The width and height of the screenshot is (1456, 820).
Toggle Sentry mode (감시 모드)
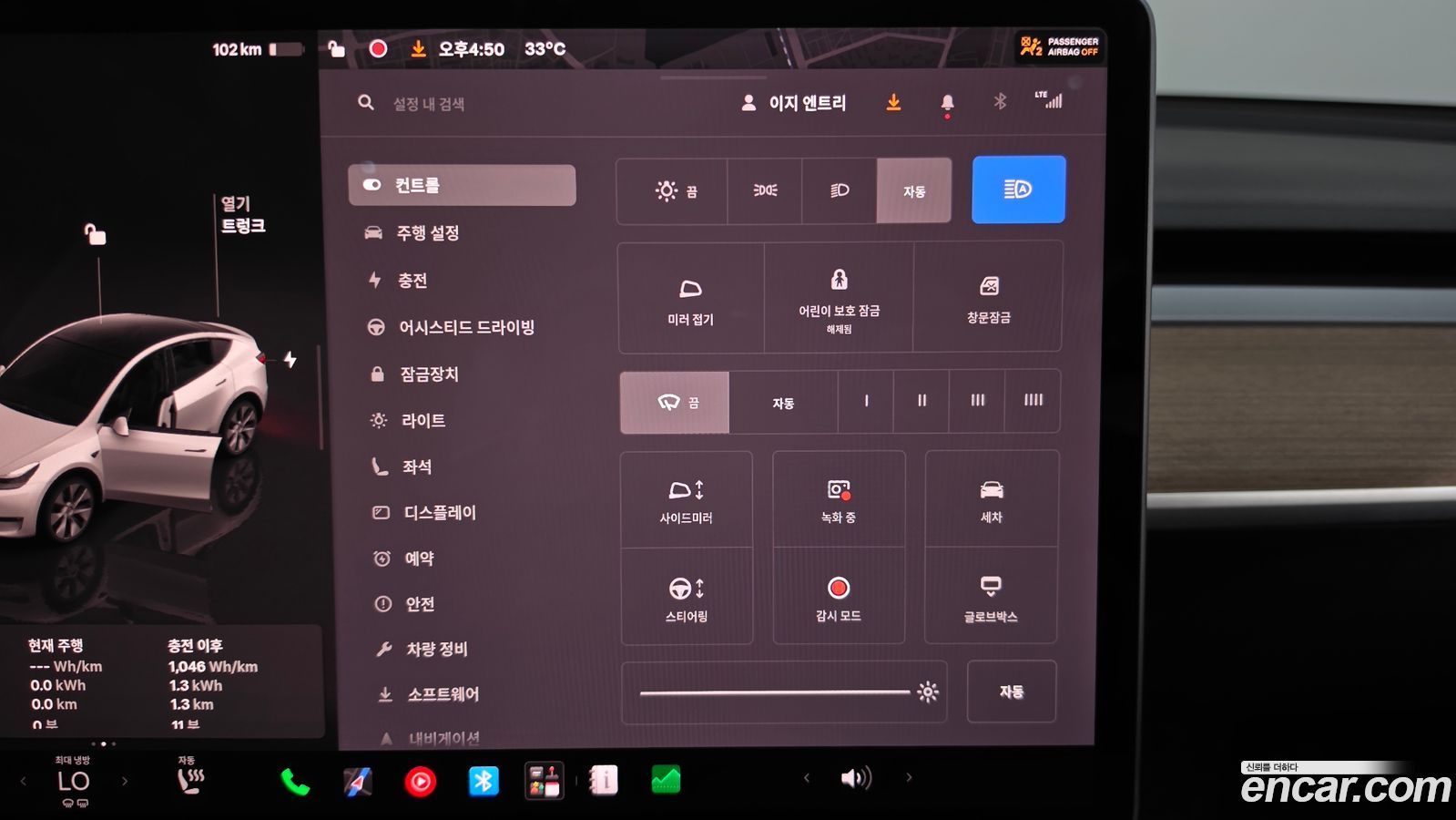click(839, 596)
